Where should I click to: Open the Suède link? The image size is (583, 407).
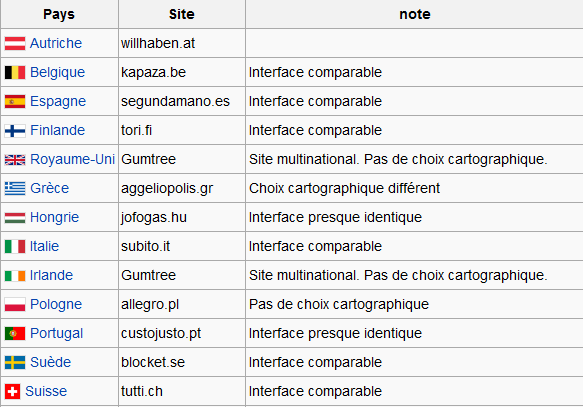[50, 362]
